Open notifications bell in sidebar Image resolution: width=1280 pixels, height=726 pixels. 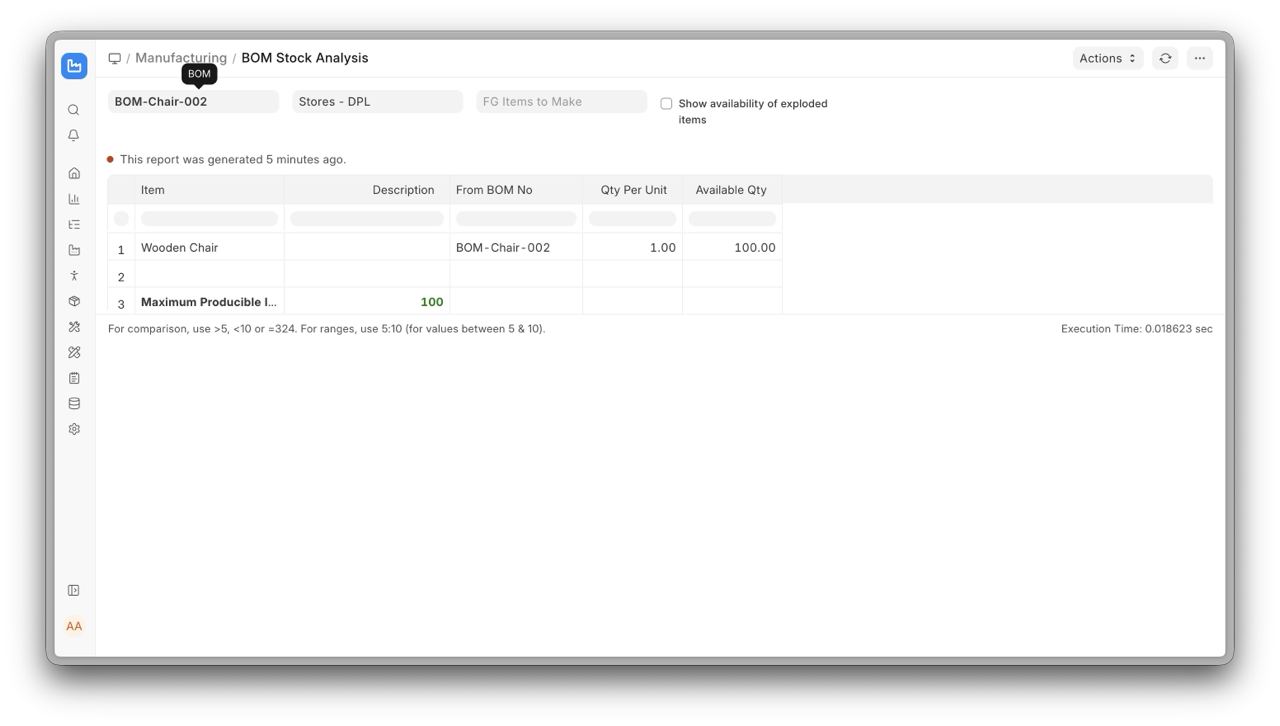(x=74, y=135)
